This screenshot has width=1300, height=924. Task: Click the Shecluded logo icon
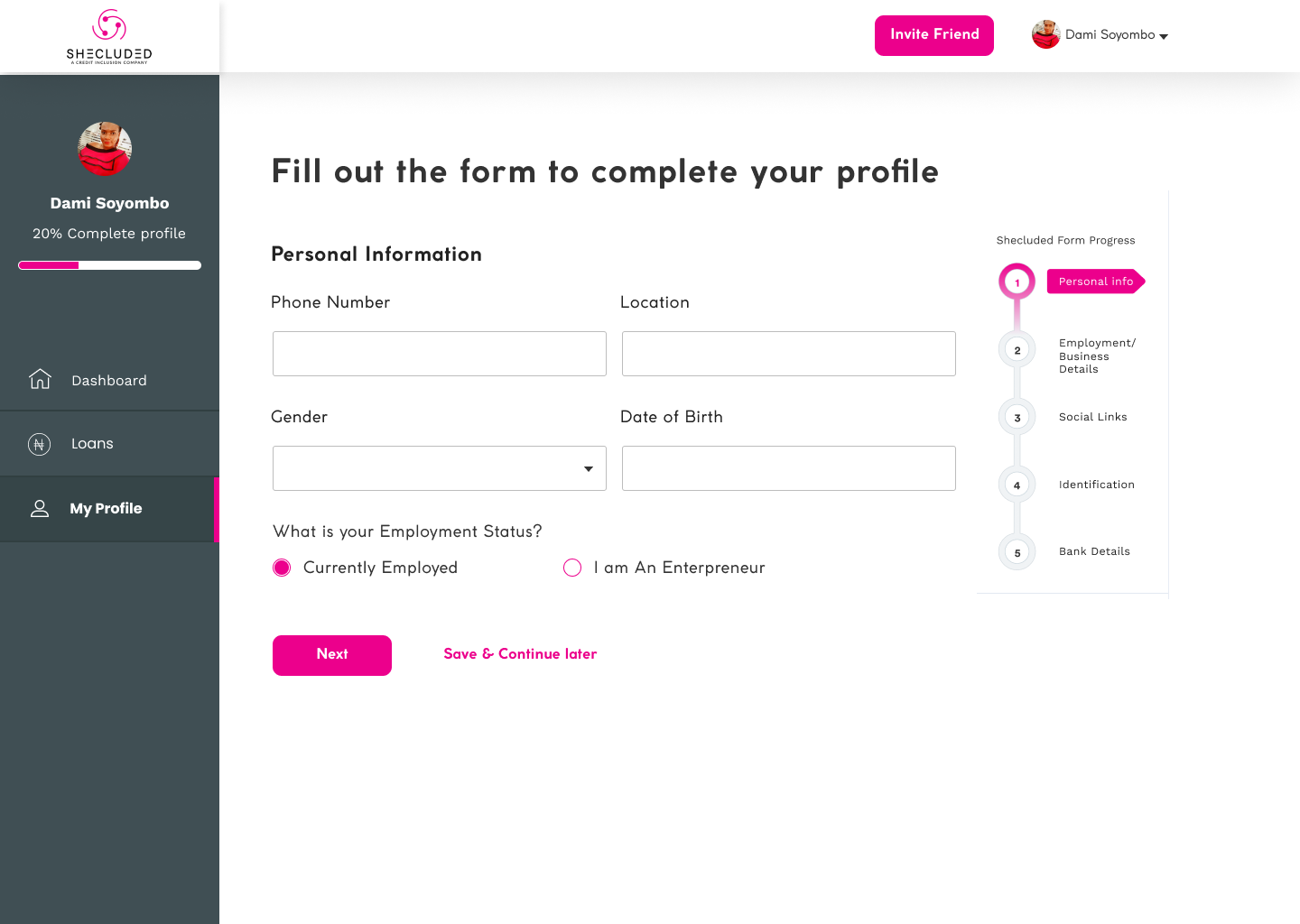pos(109,25)
